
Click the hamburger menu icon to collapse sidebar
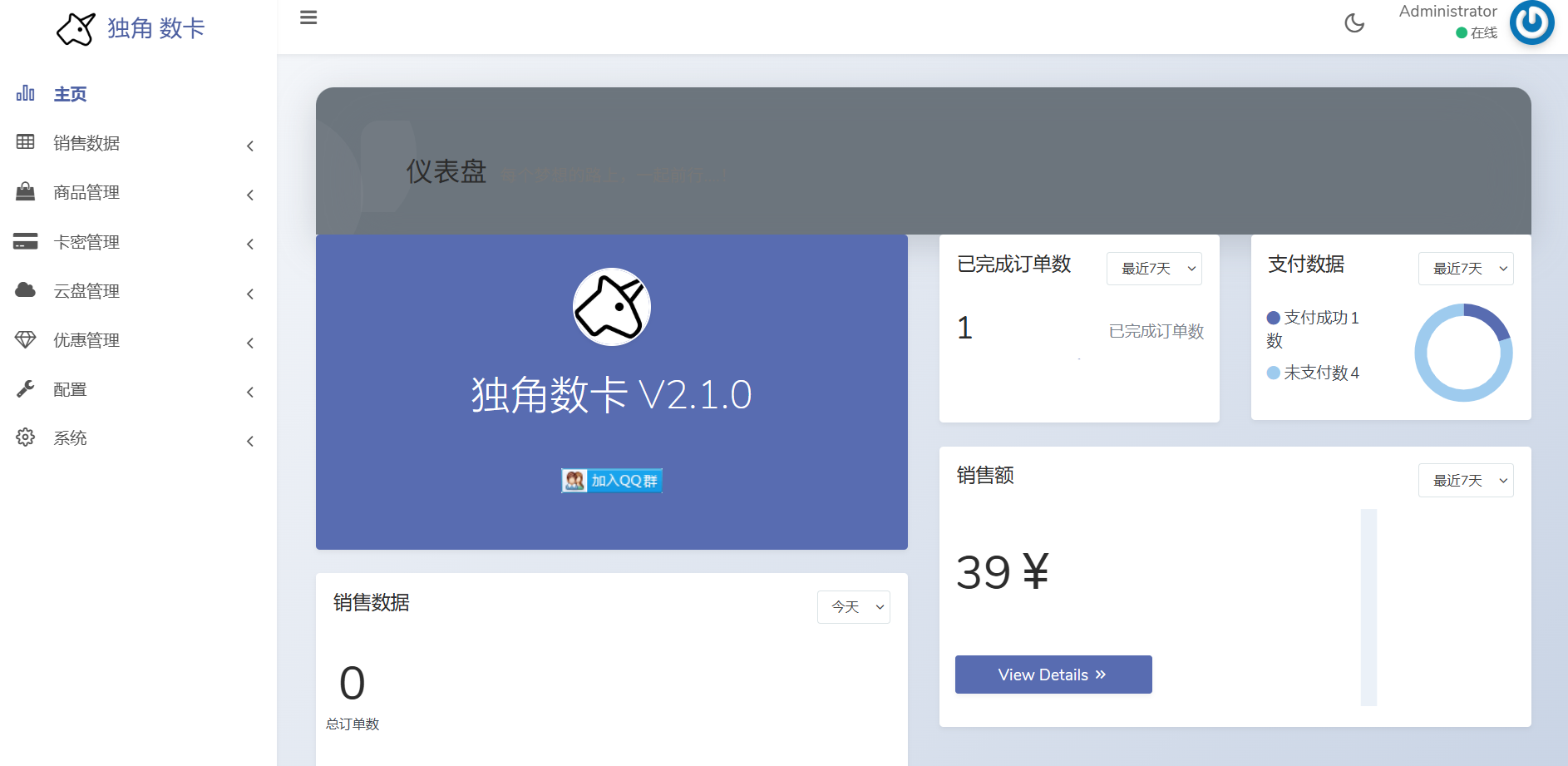point(308,17)
